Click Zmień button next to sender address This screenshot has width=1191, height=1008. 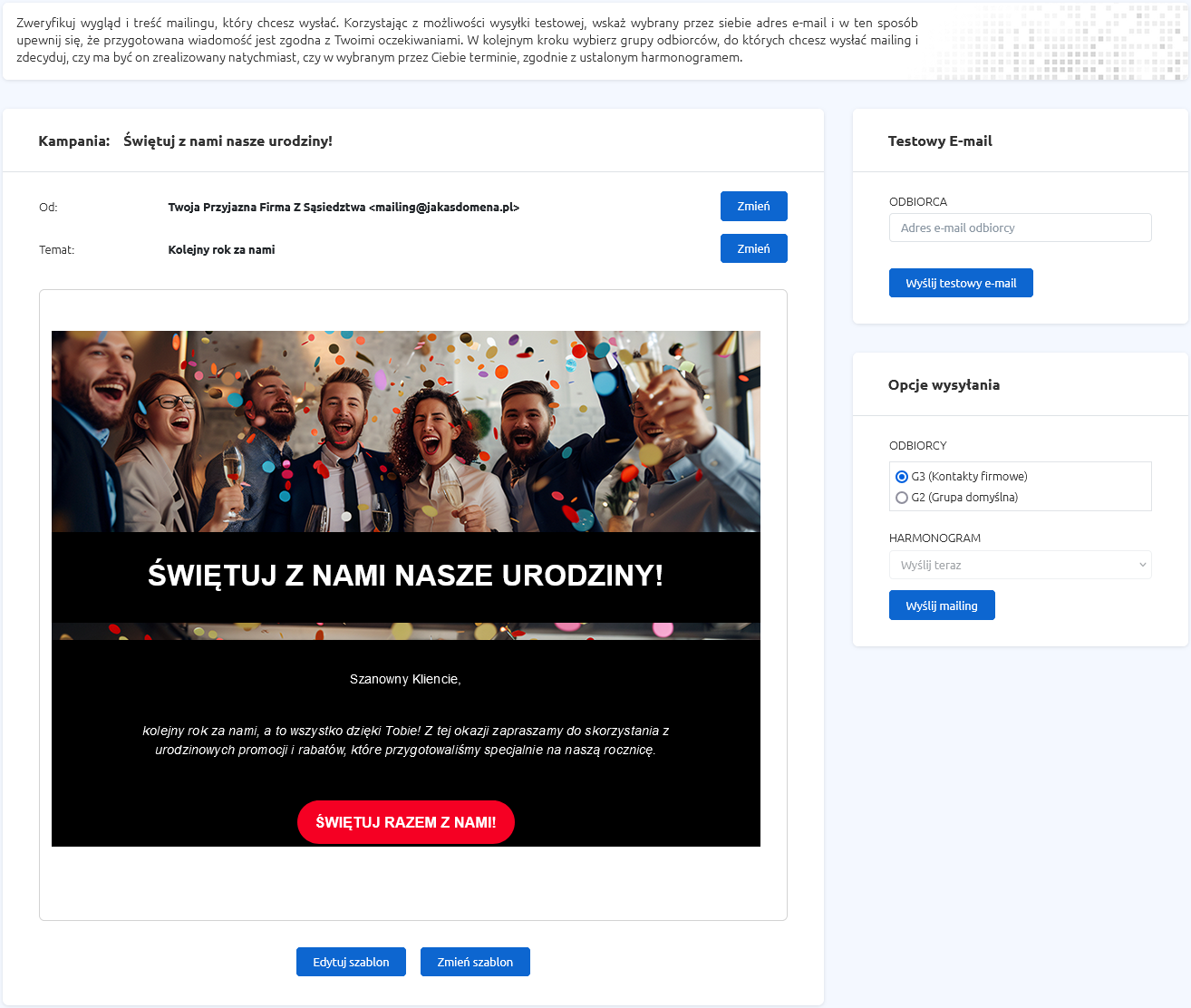pyautogui.click(x=753, y=206)
